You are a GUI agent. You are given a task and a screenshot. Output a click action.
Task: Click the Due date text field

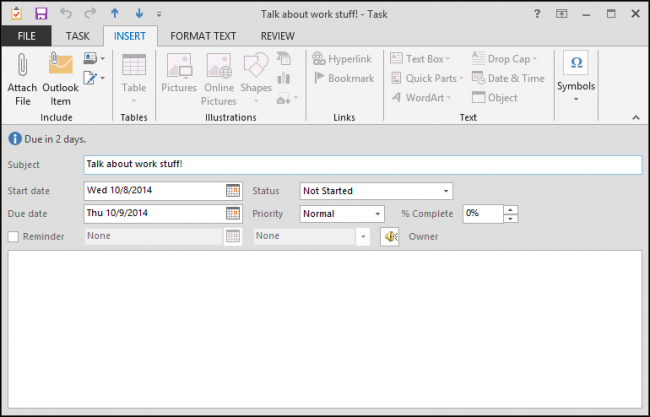pyautogui.click(x=153, y=213)
